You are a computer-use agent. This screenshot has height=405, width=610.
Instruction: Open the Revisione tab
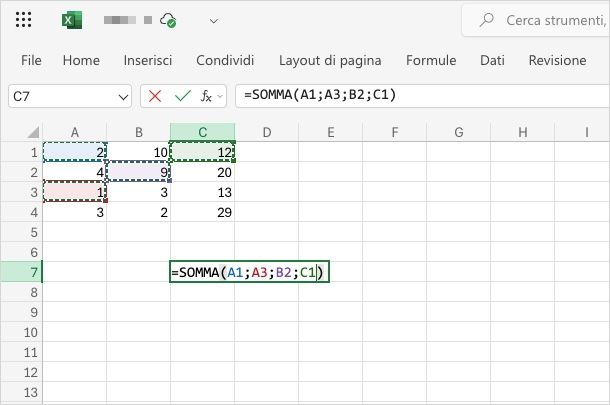557,60
